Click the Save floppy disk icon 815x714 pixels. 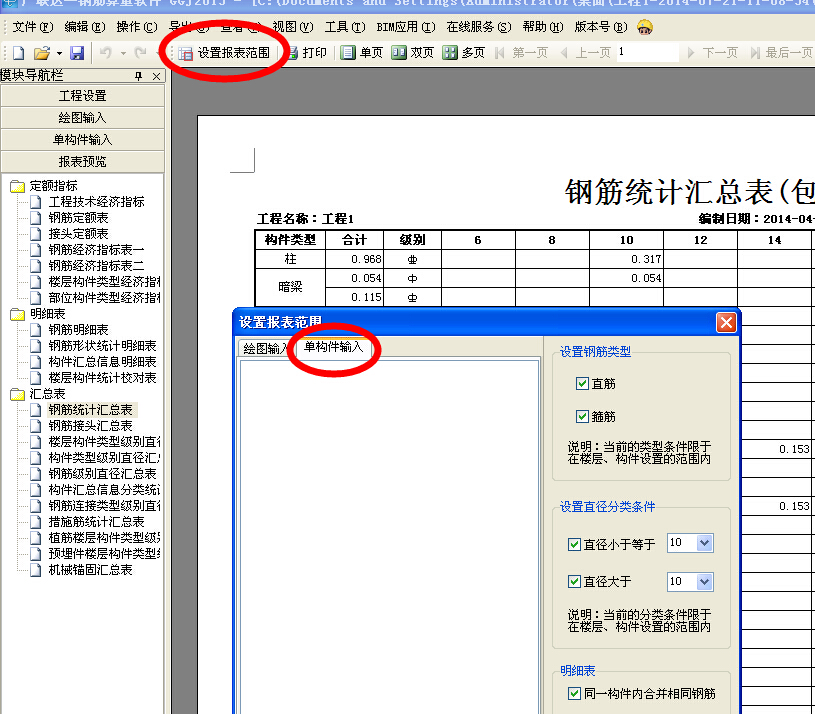coord(77,52)
